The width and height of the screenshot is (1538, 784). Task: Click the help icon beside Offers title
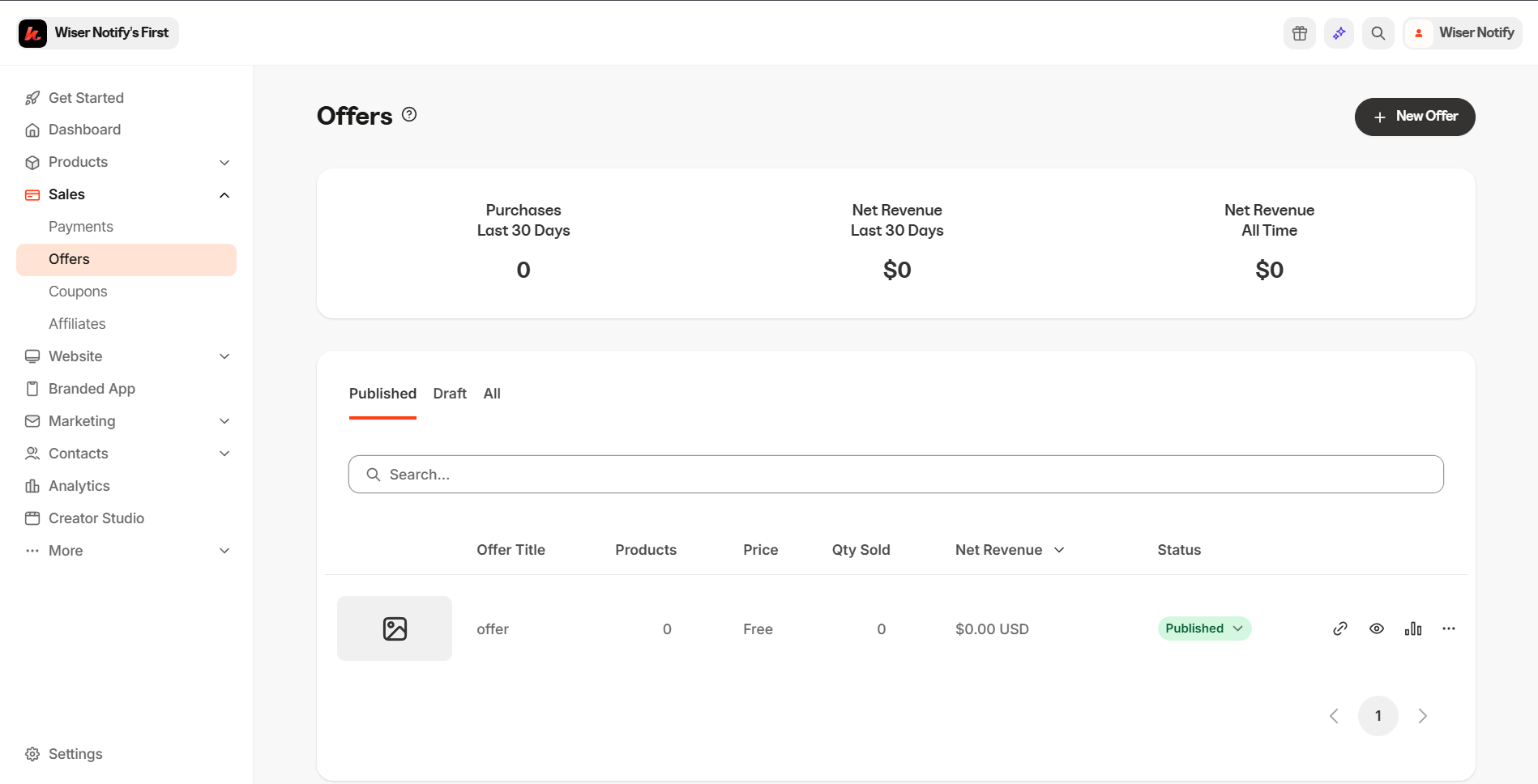click(409, 114)
